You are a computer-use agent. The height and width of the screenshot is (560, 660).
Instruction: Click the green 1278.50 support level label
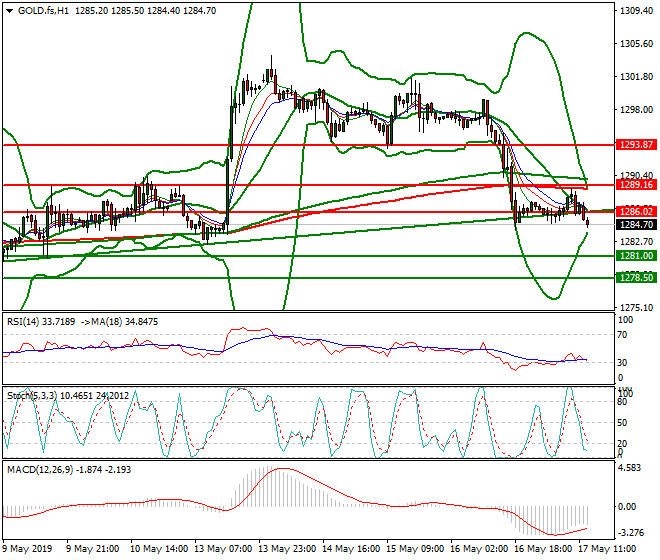[636, 277]
